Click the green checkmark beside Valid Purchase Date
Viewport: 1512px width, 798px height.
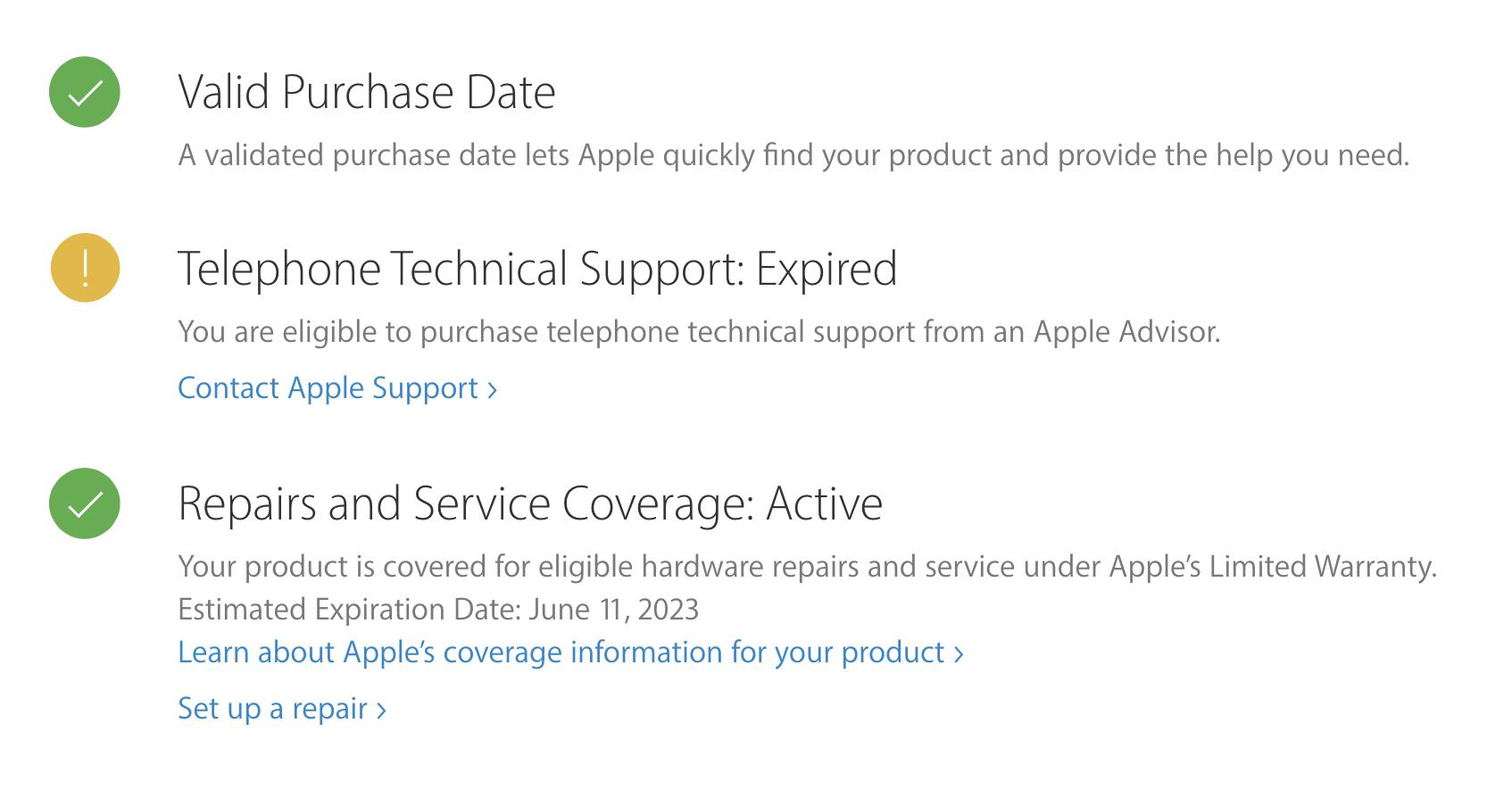(85, 92)
